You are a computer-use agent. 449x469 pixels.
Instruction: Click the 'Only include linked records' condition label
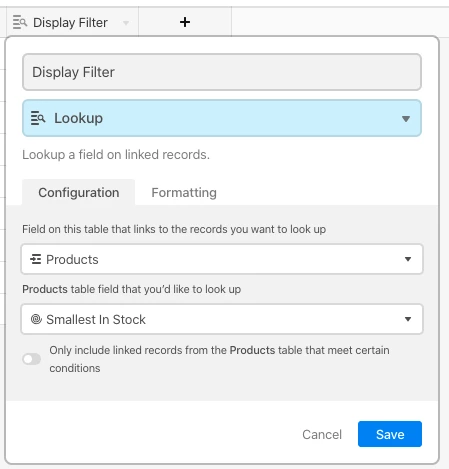point(219,359)
